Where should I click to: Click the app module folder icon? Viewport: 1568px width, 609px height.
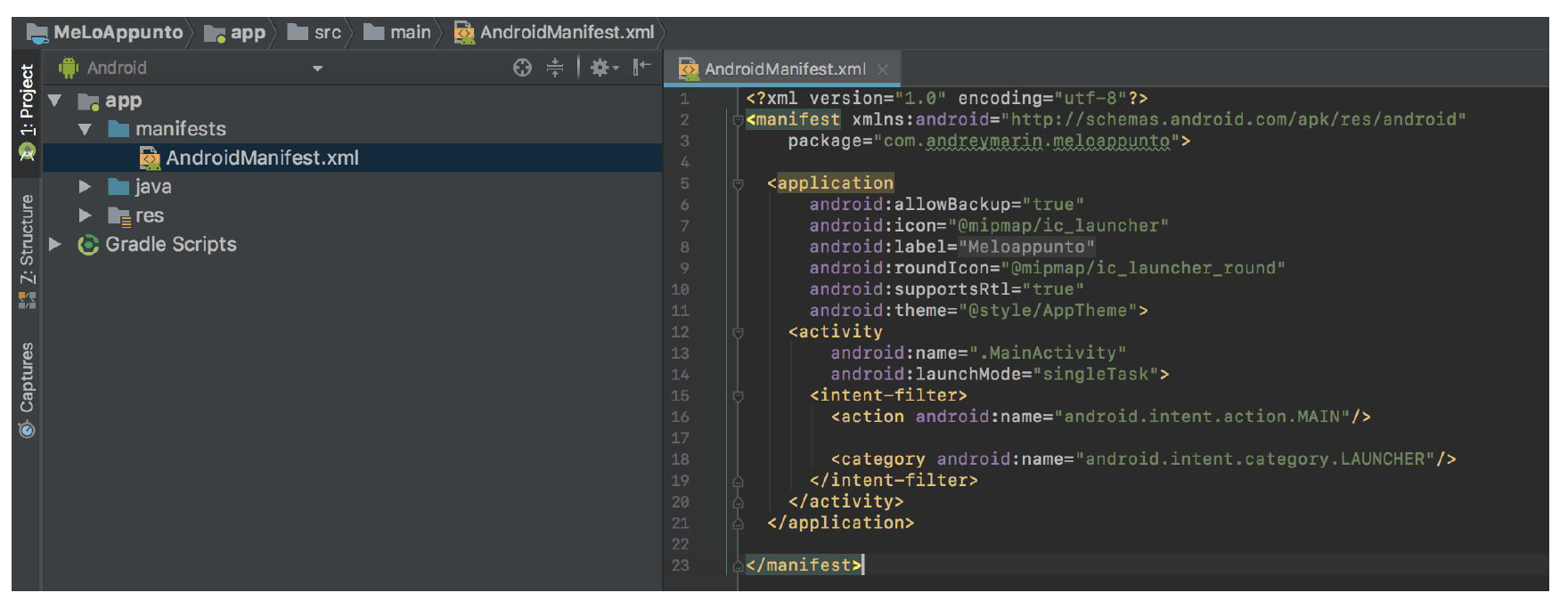[88, 101]
